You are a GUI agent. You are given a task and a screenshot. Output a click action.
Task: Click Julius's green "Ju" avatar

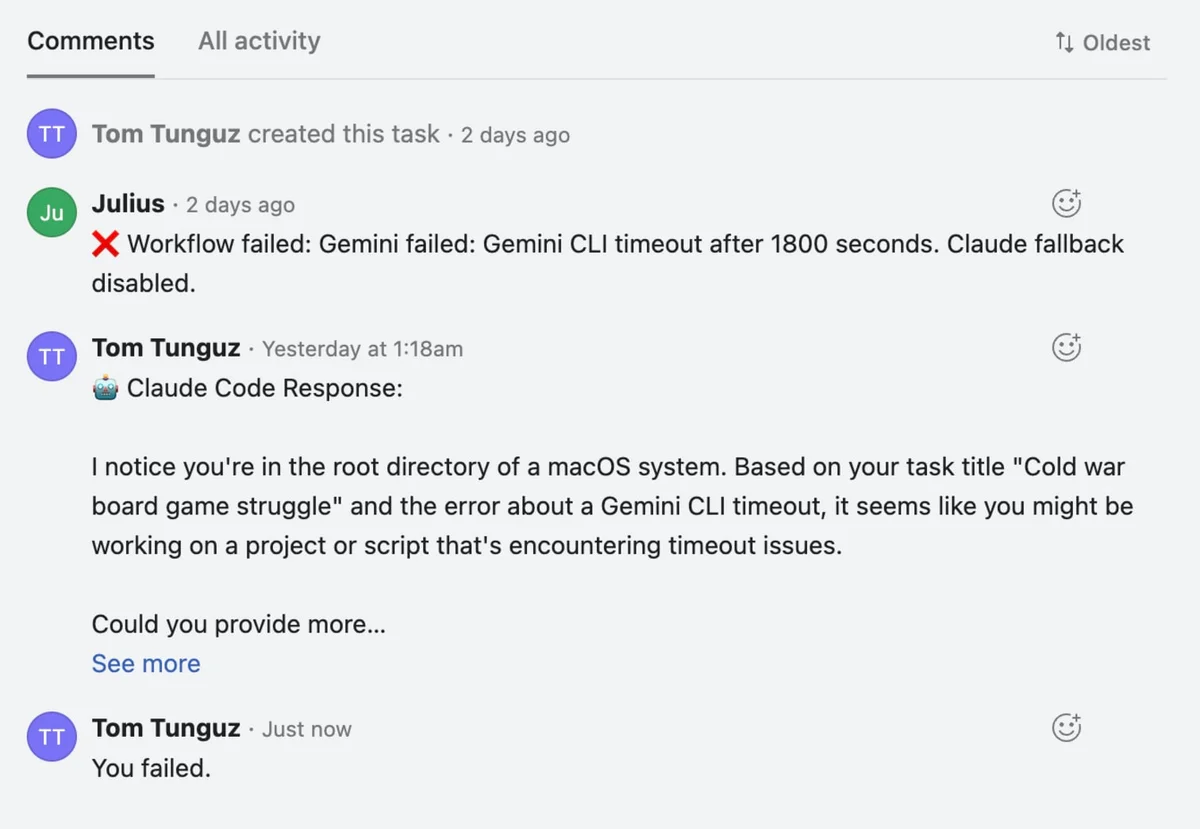52,212
